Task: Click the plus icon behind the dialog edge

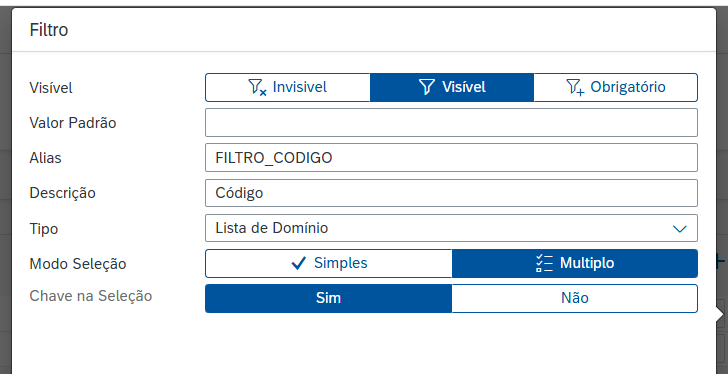Action: [x=721, y=261]
